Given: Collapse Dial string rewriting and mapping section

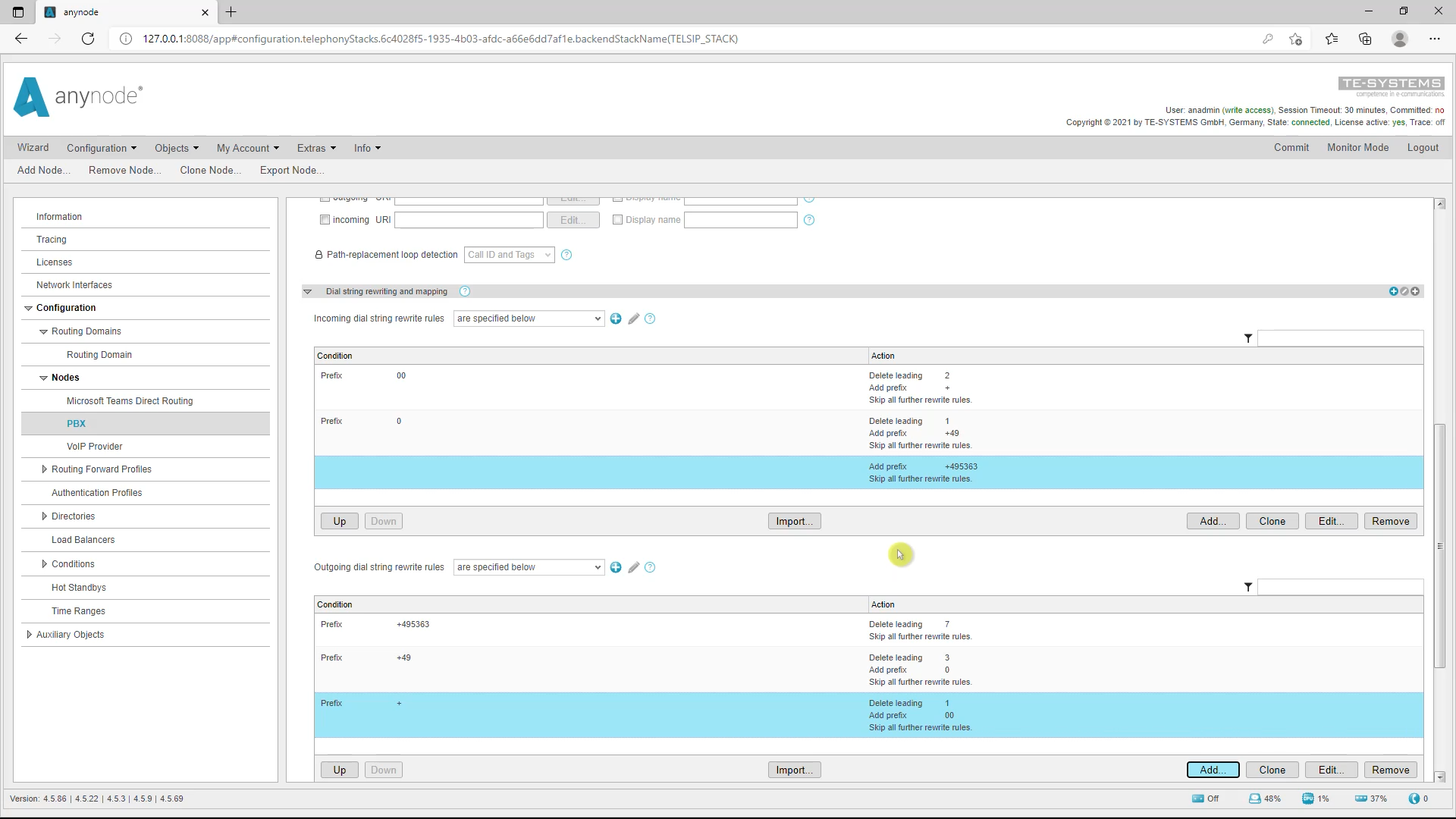Looking at the screenshot, I should click(x=307, y=291).
